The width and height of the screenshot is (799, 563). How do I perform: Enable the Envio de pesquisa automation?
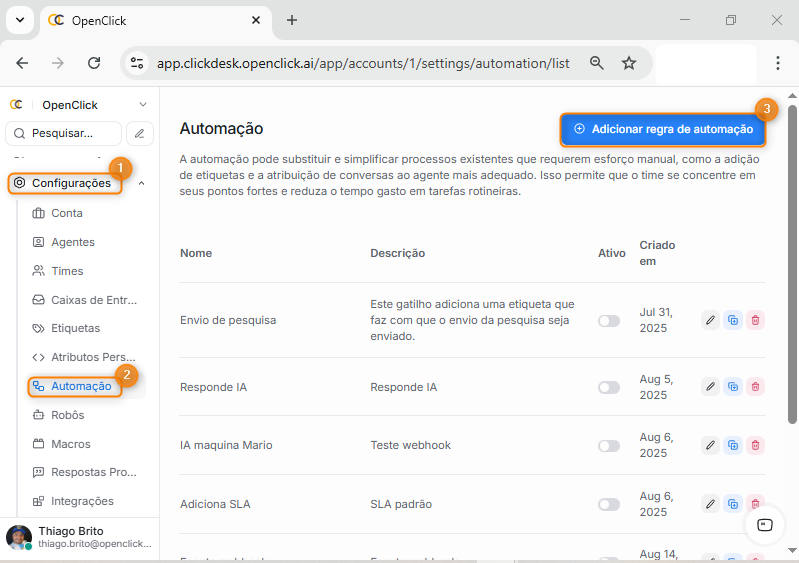point(608,321)
